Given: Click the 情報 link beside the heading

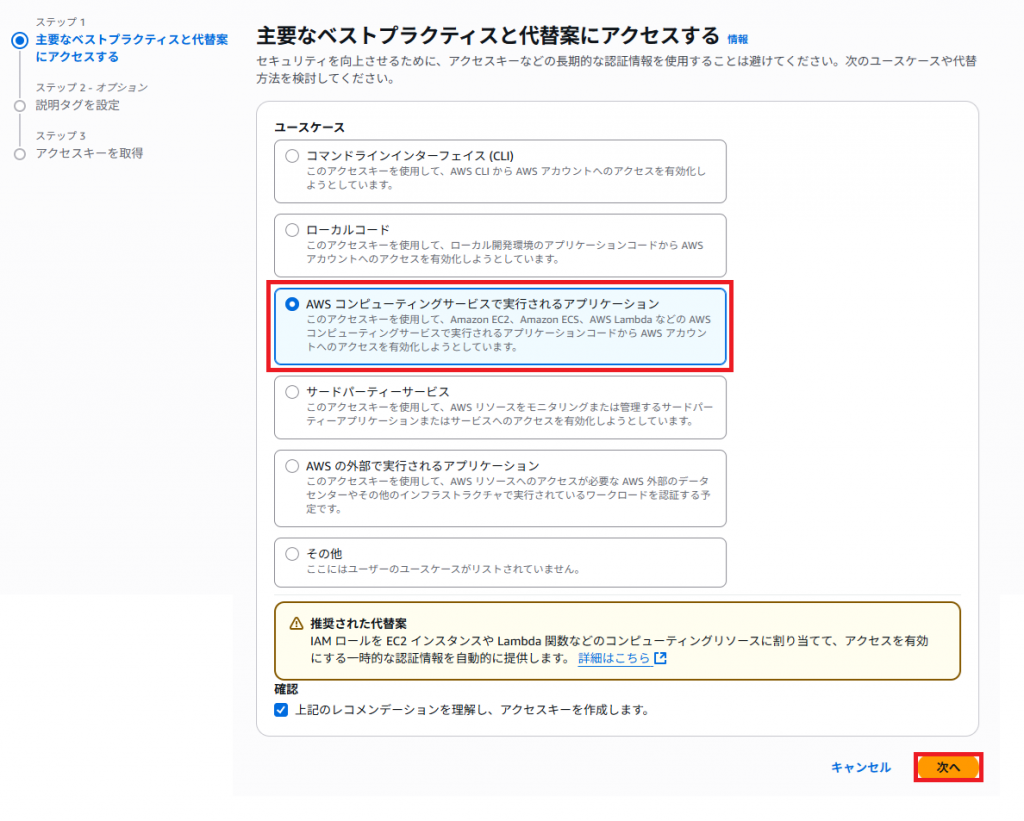Looking at the screenshot, I should click(x=737, y=39).
